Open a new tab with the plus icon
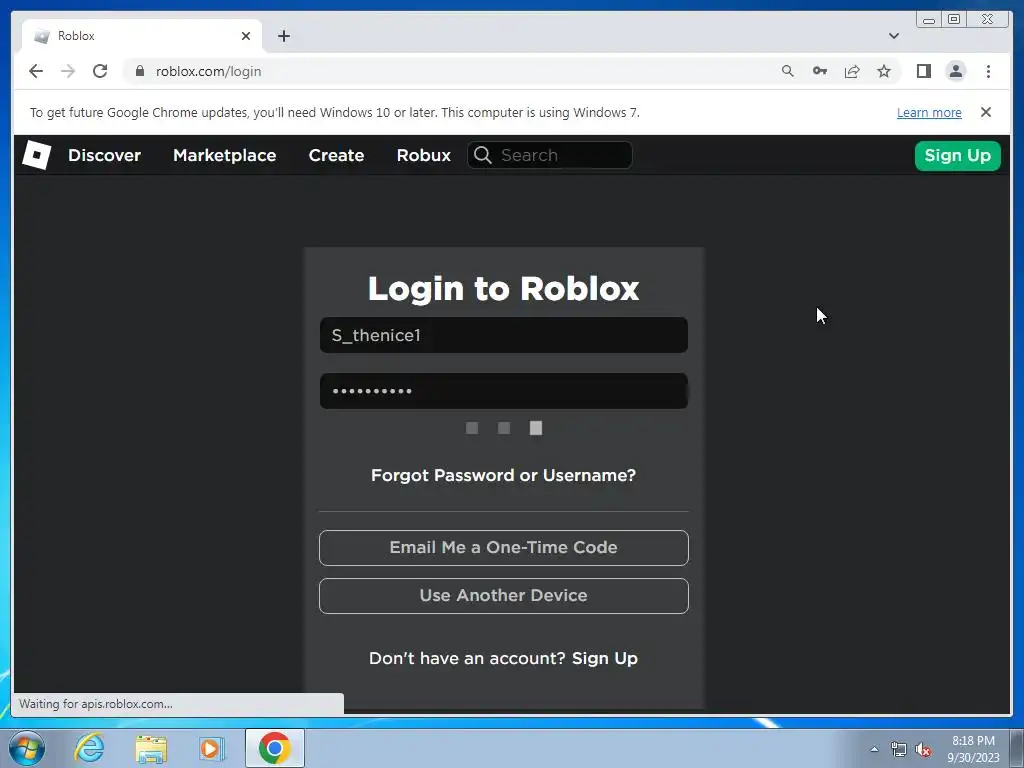 pyautogui.click(x=283, y=36)
